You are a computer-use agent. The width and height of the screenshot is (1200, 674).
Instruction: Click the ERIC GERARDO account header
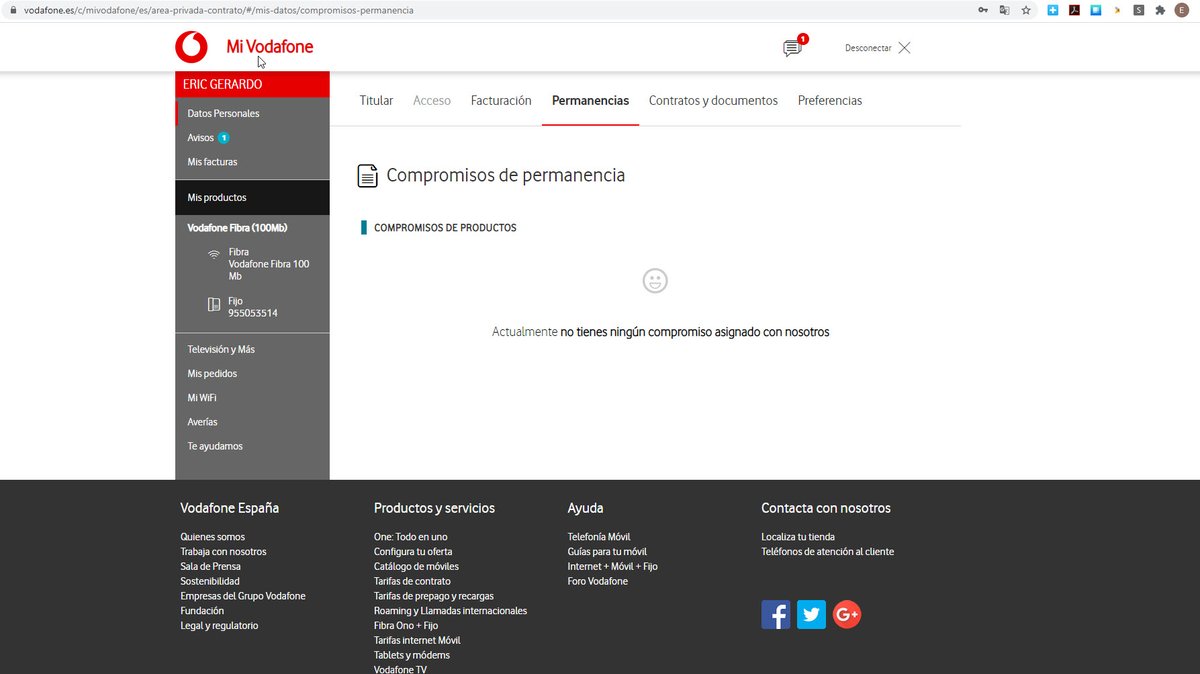[252, 85]
